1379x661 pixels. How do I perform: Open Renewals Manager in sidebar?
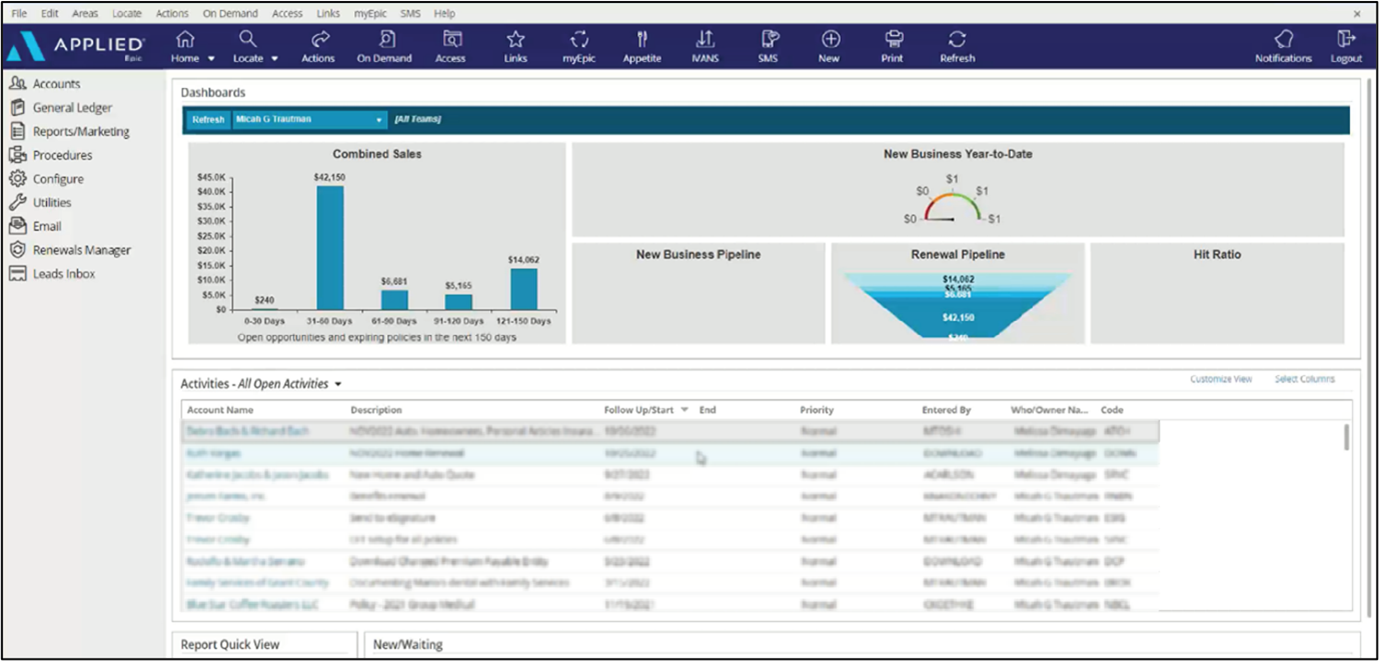tap(81, 250)
